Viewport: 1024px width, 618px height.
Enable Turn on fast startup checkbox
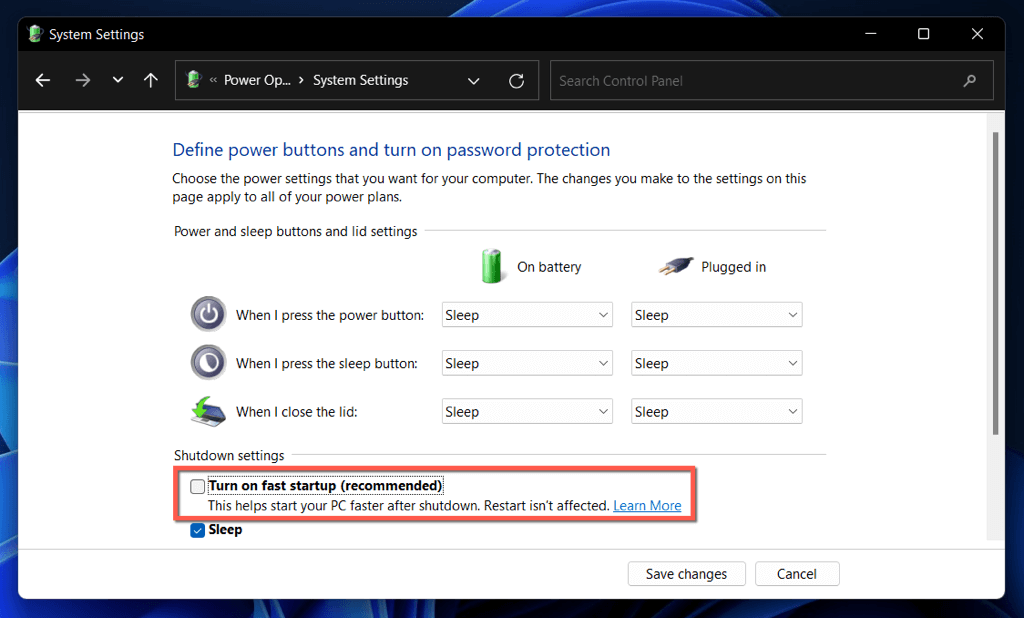[x=198, y=486]
